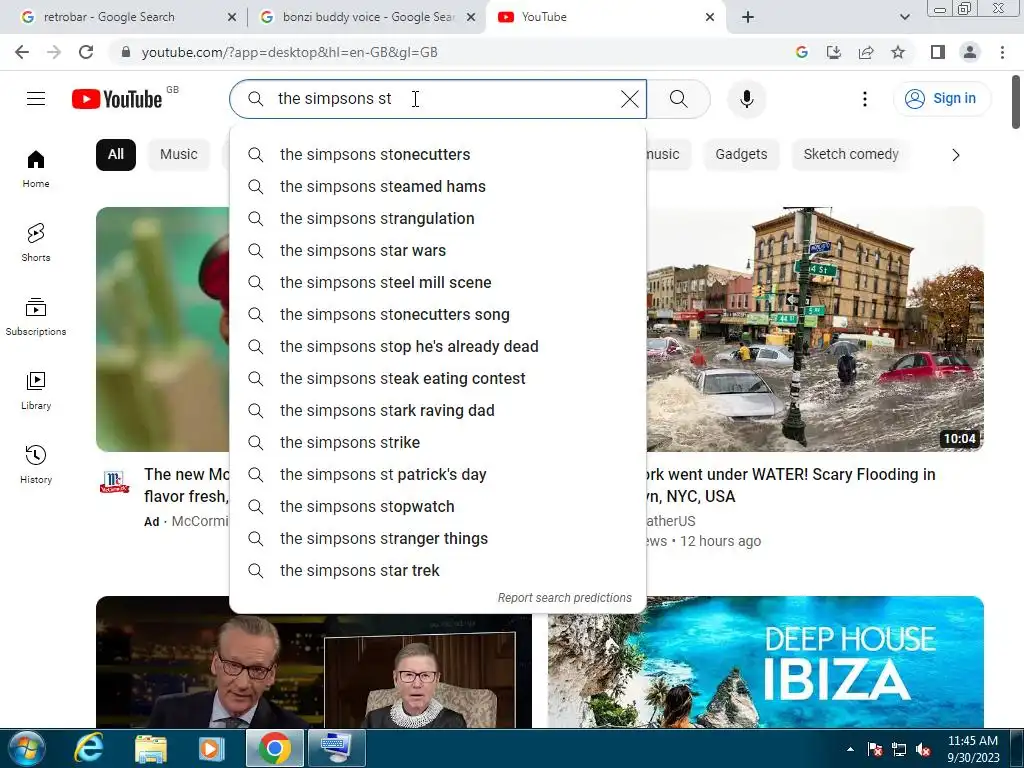Open the tab search dropdown arrow

point(904,17)
